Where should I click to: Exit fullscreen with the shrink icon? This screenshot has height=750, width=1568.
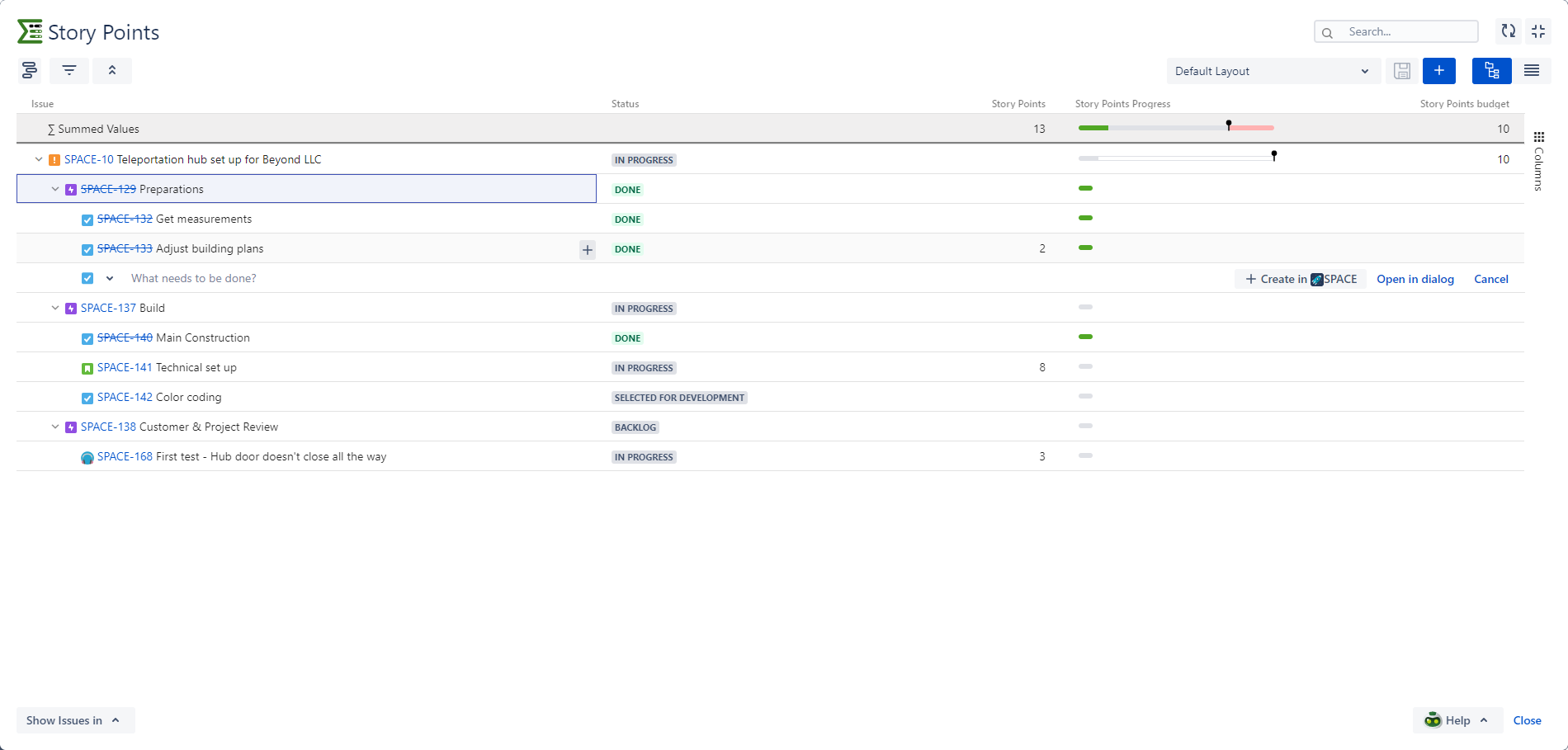pos(1538,31)
